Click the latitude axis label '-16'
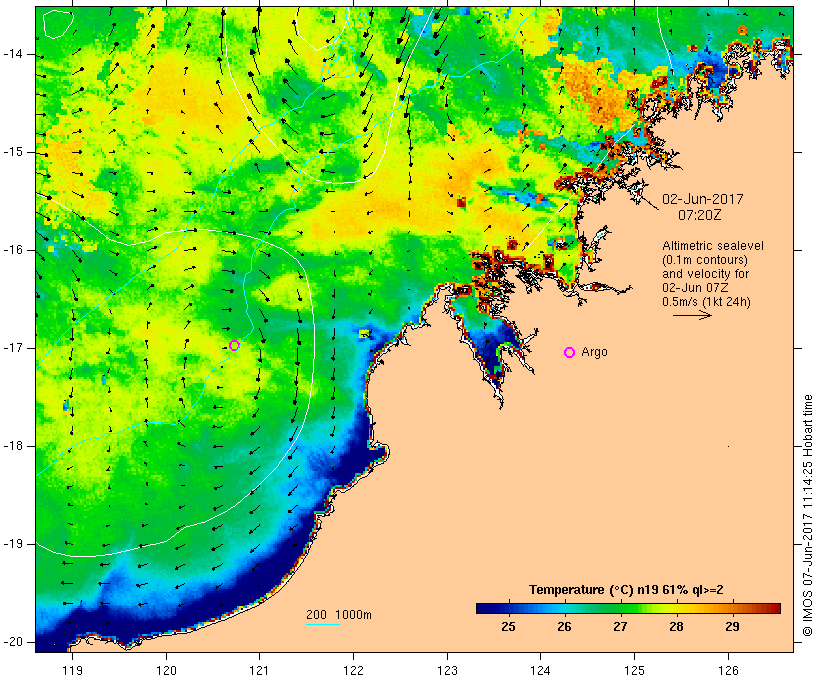Image resolution: width=820 pixels, height=680 pixels. 13,250
